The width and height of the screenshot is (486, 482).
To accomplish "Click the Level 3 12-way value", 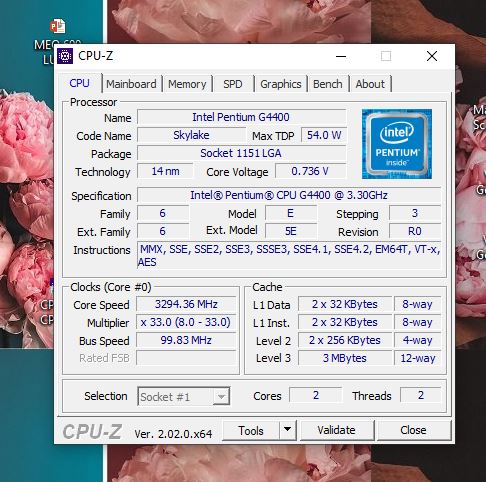I will coord(417,358).
